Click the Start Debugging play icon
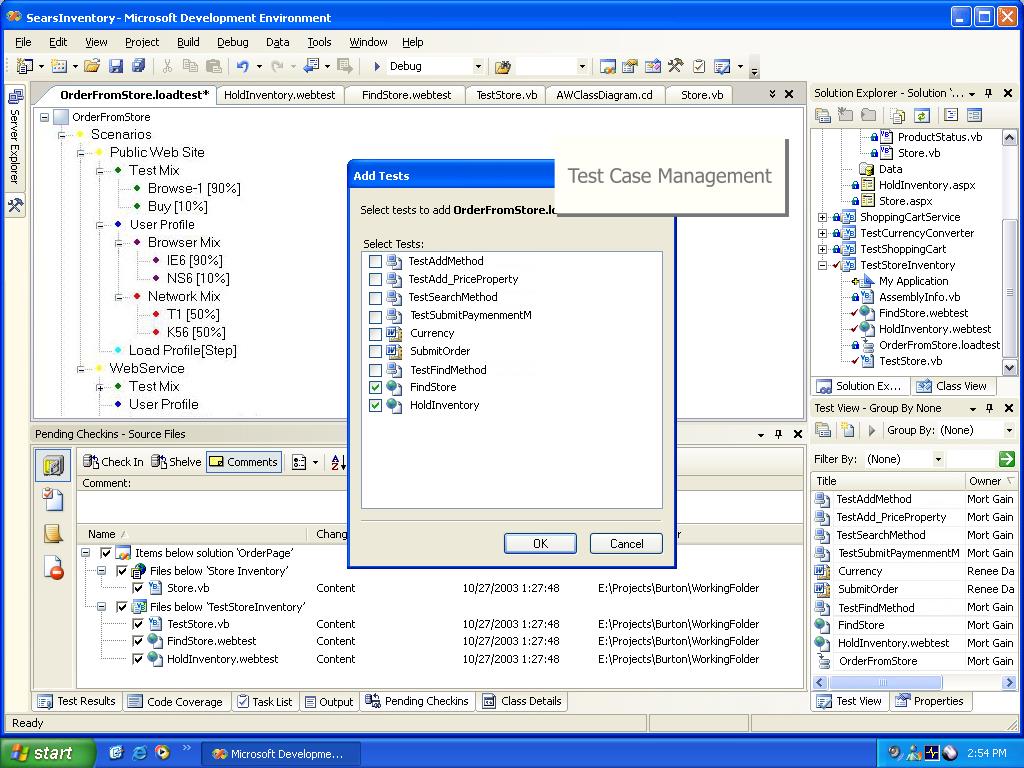 click(x=377, y=66)
